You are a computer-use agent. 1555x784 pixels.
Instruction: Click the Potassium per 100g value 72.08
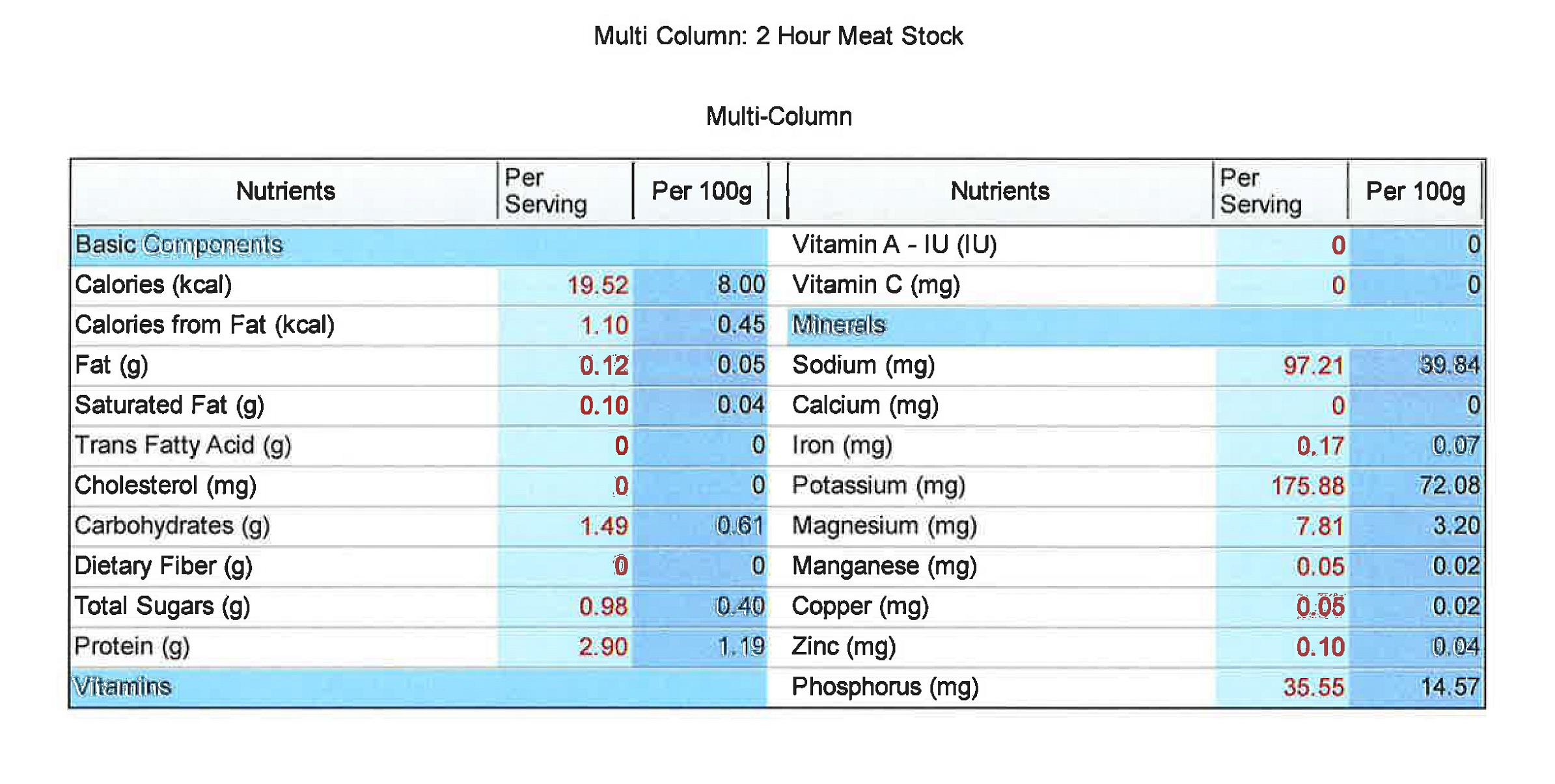click(x=1449, y=486)
